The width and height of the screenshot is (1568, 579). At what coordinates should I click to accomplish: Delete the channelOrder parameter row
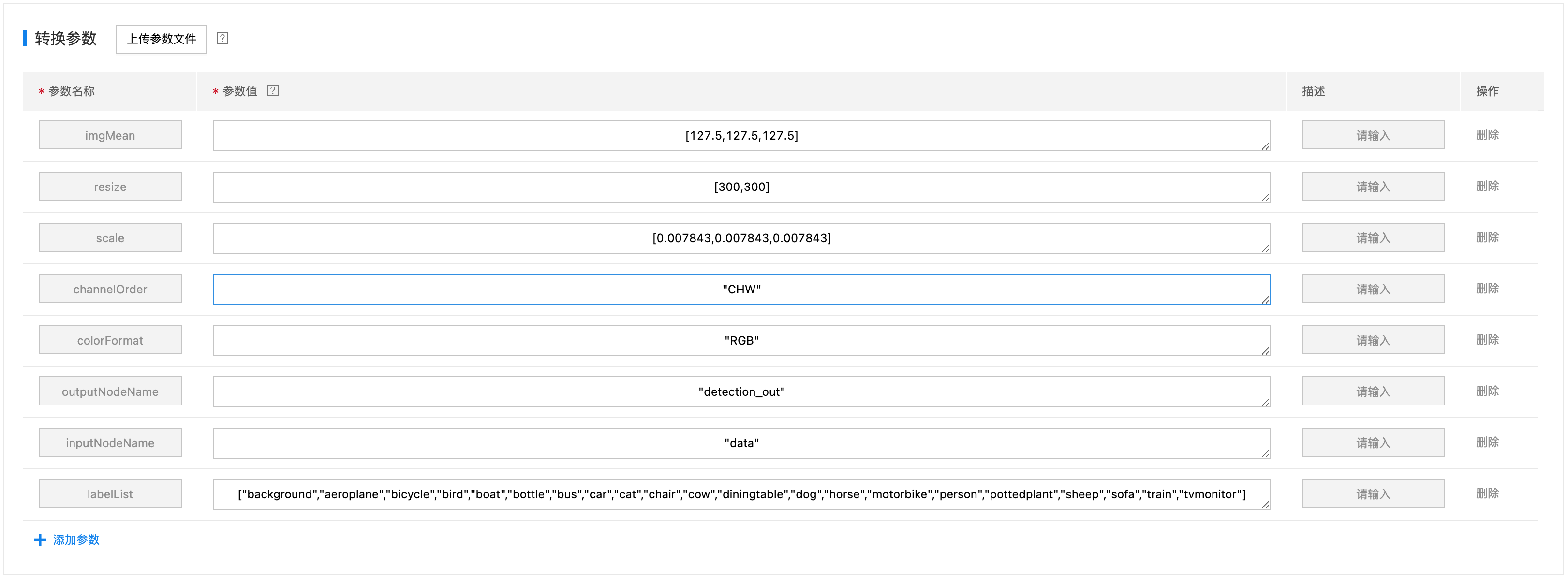click(x=1487, y=288)
